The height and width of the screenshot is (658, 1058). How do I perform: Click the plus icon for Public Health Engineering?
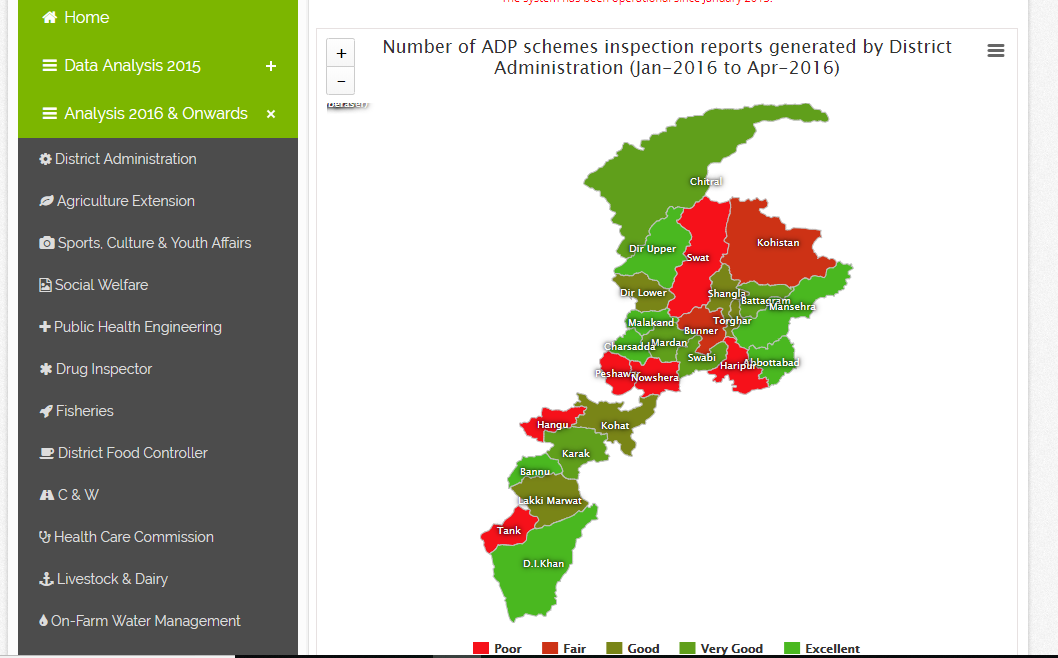point(45,327)
